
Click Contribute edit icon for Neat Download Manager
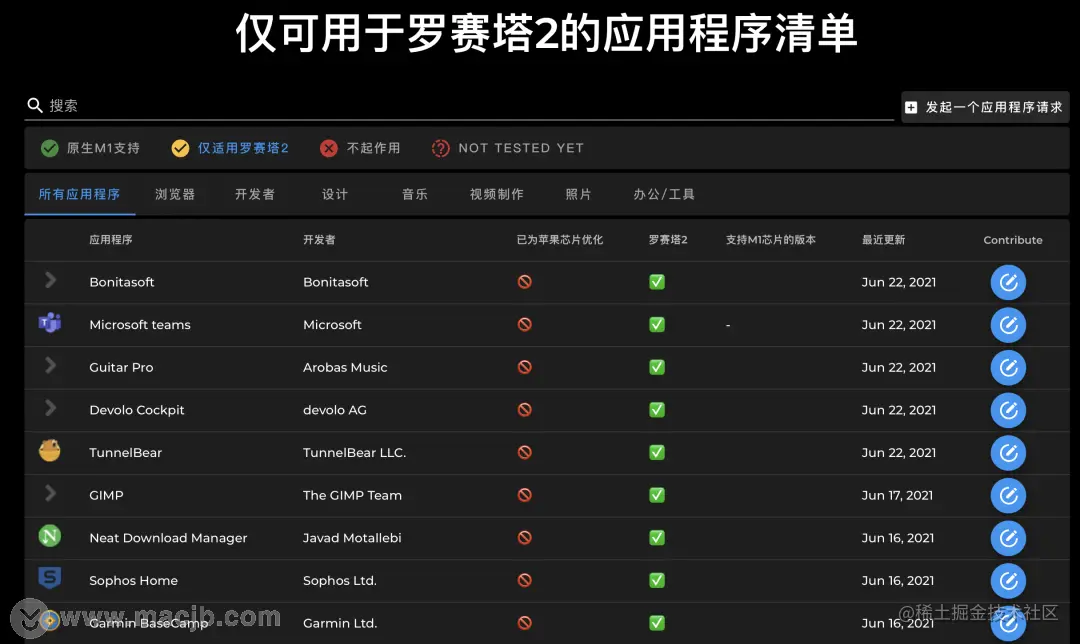(1008, 539)
